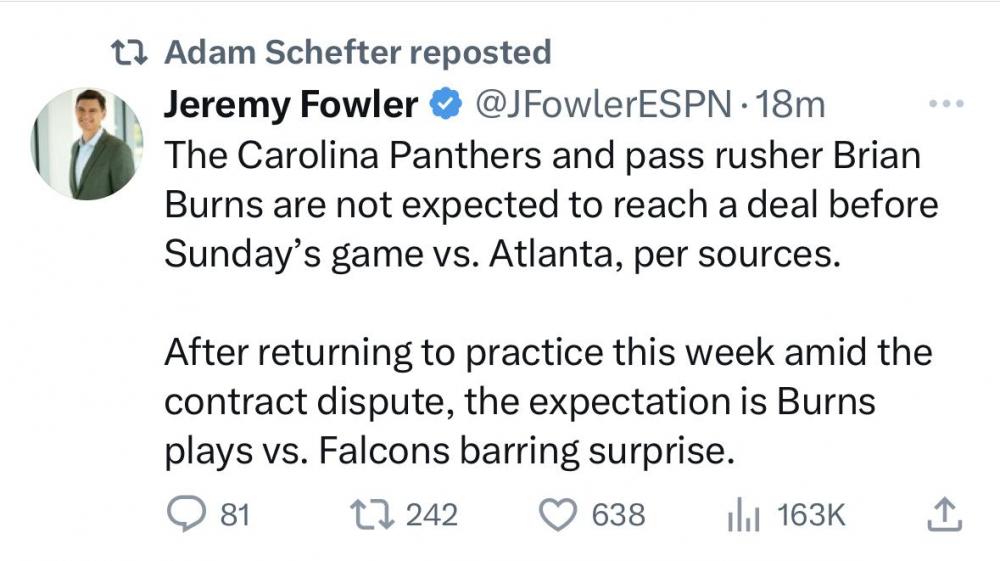Open view analytics bar chart icon

[742, 516]
